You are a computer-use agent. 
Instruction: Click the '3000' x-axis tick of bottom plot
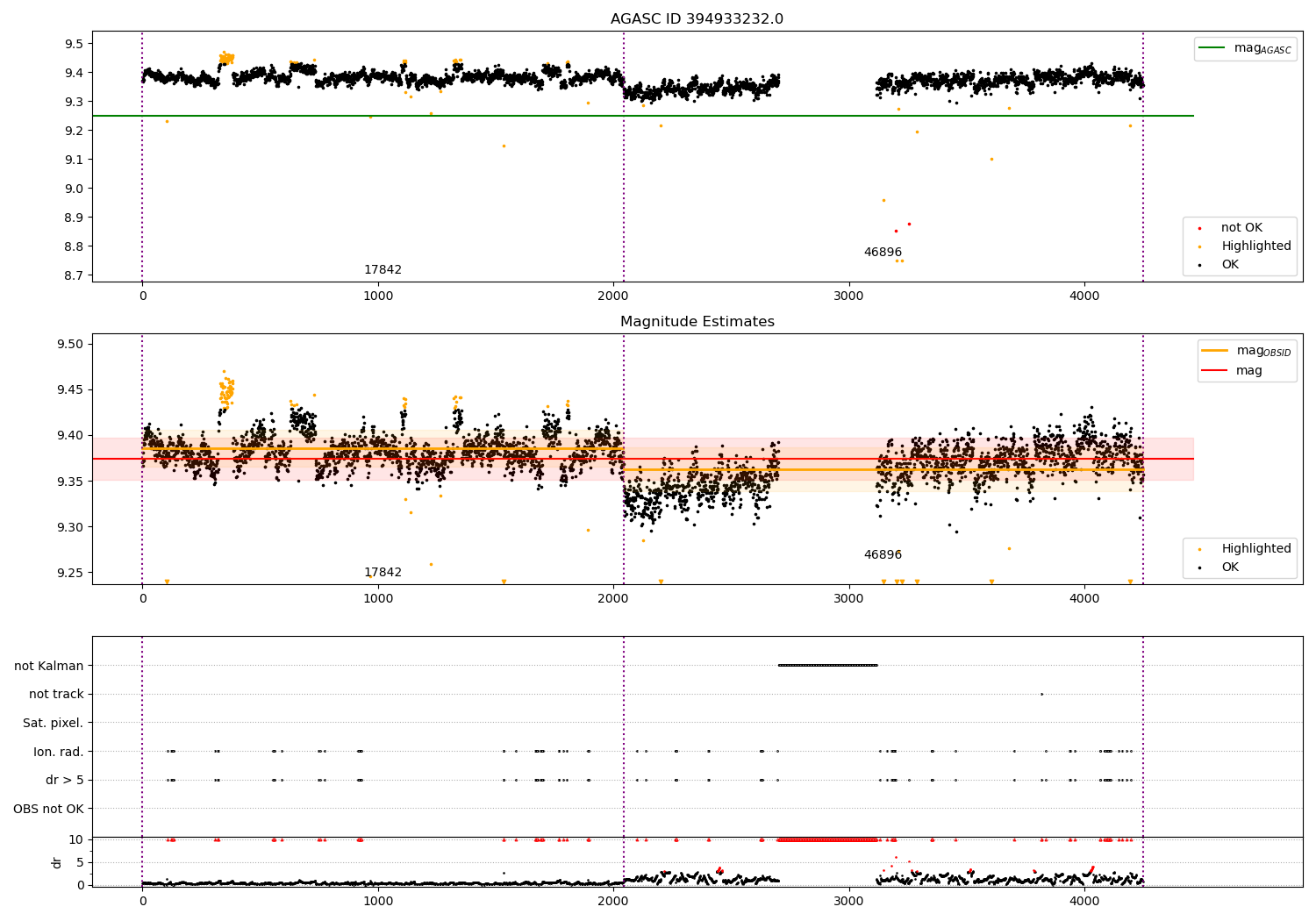point(849,902)
